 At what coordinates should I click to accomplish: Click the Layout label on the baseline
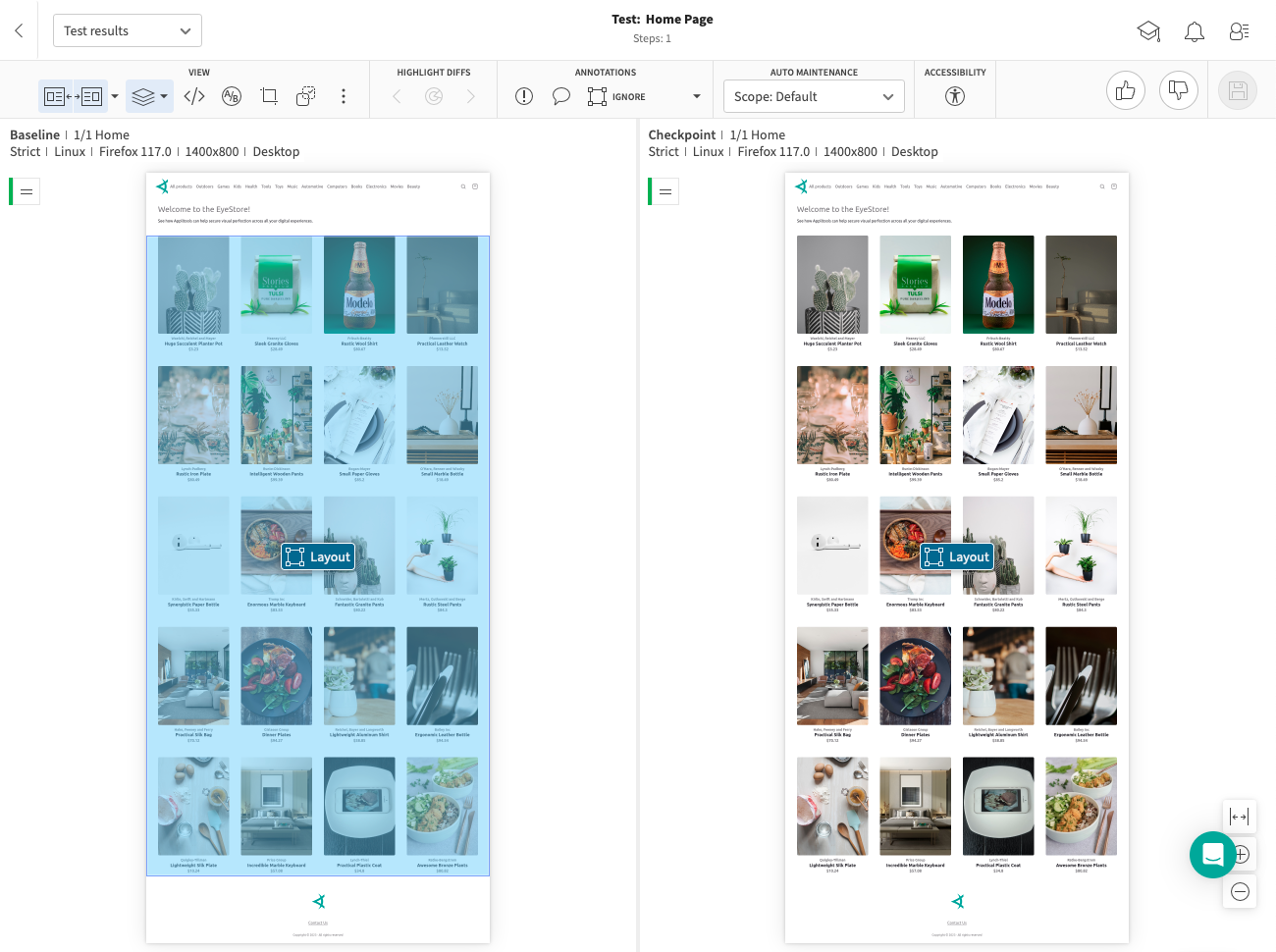(x=318, y=556)
